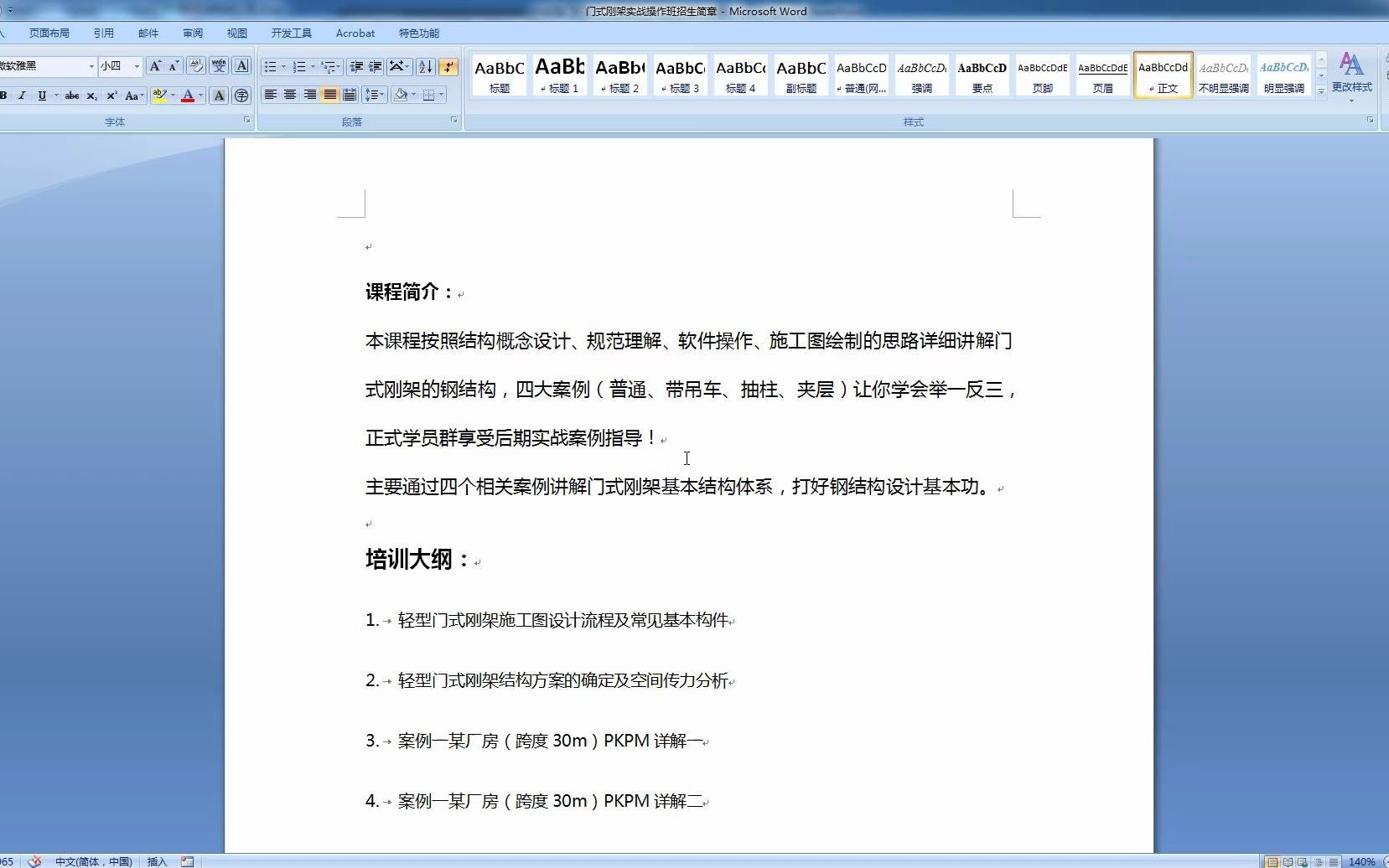Open the font name dropdown
The height and width of the screenshot is (868, 1389).
point(91,66)
